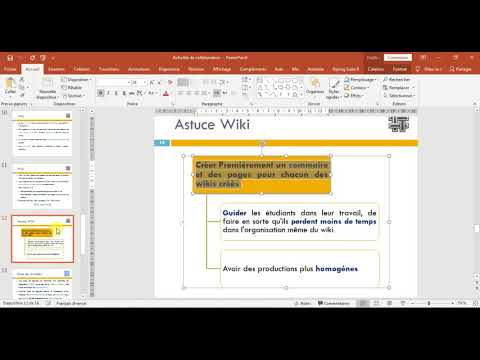Switch to the Transitions tab
This screenshot has height=360, width=480.
[109, 69]
